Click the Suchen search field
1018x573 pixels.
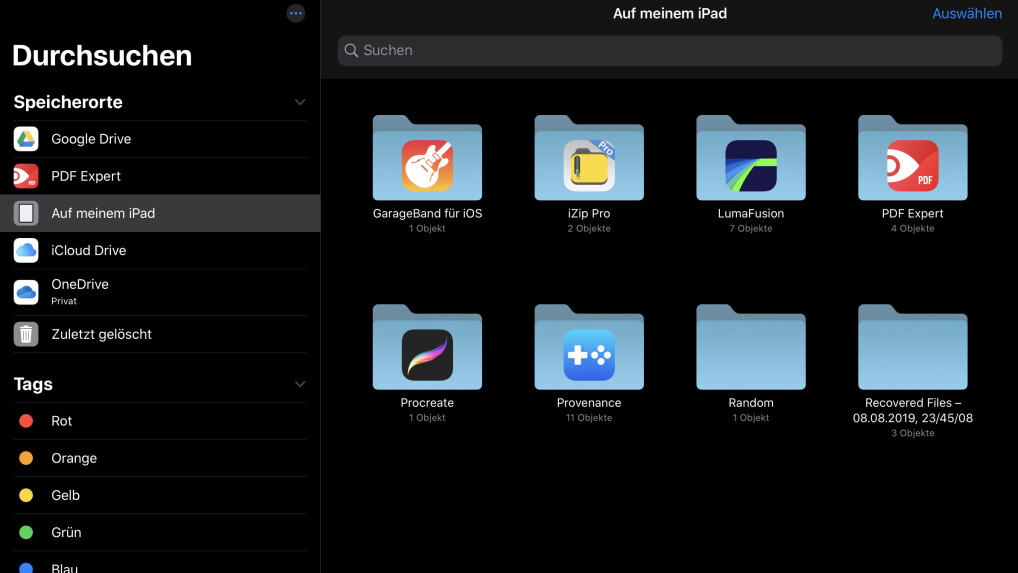670,50
